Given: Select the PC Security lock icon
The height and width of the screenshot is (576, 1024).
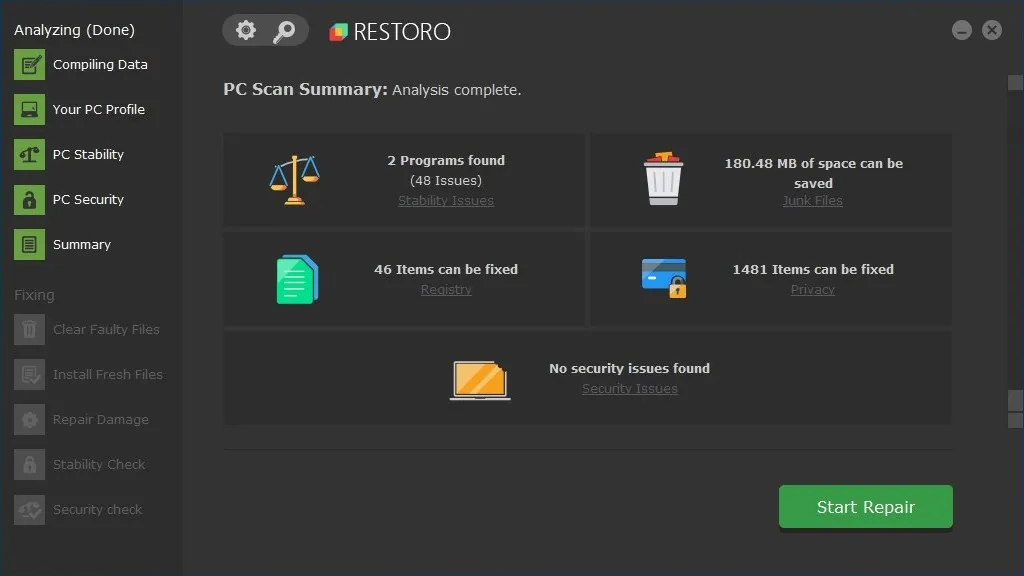Looking at the screenshot, I should coord(27,199).
